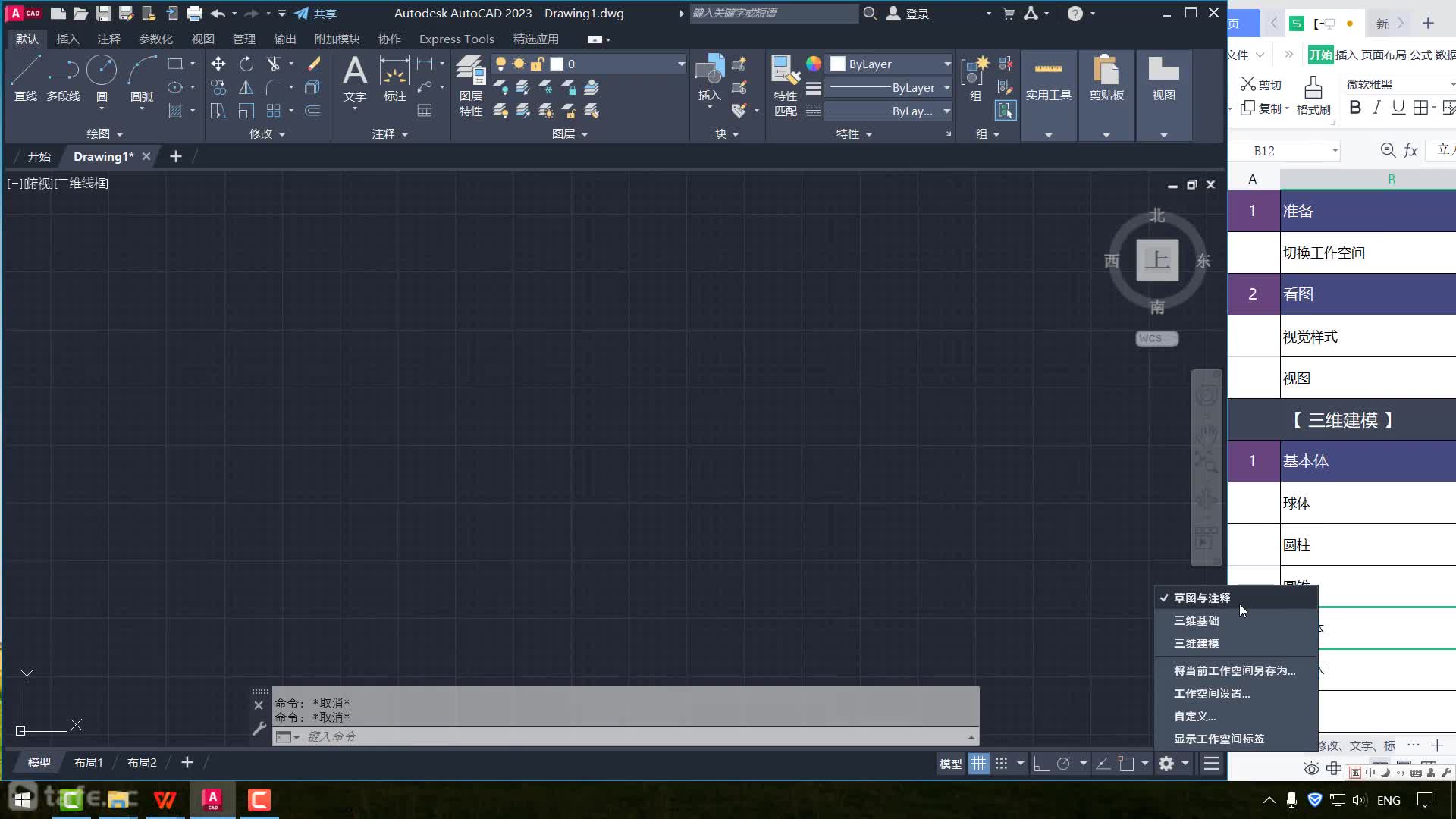The image size is (1456, 819).
Task: Select the Rectangular Array tool
Action: click(x=274, y=111)
